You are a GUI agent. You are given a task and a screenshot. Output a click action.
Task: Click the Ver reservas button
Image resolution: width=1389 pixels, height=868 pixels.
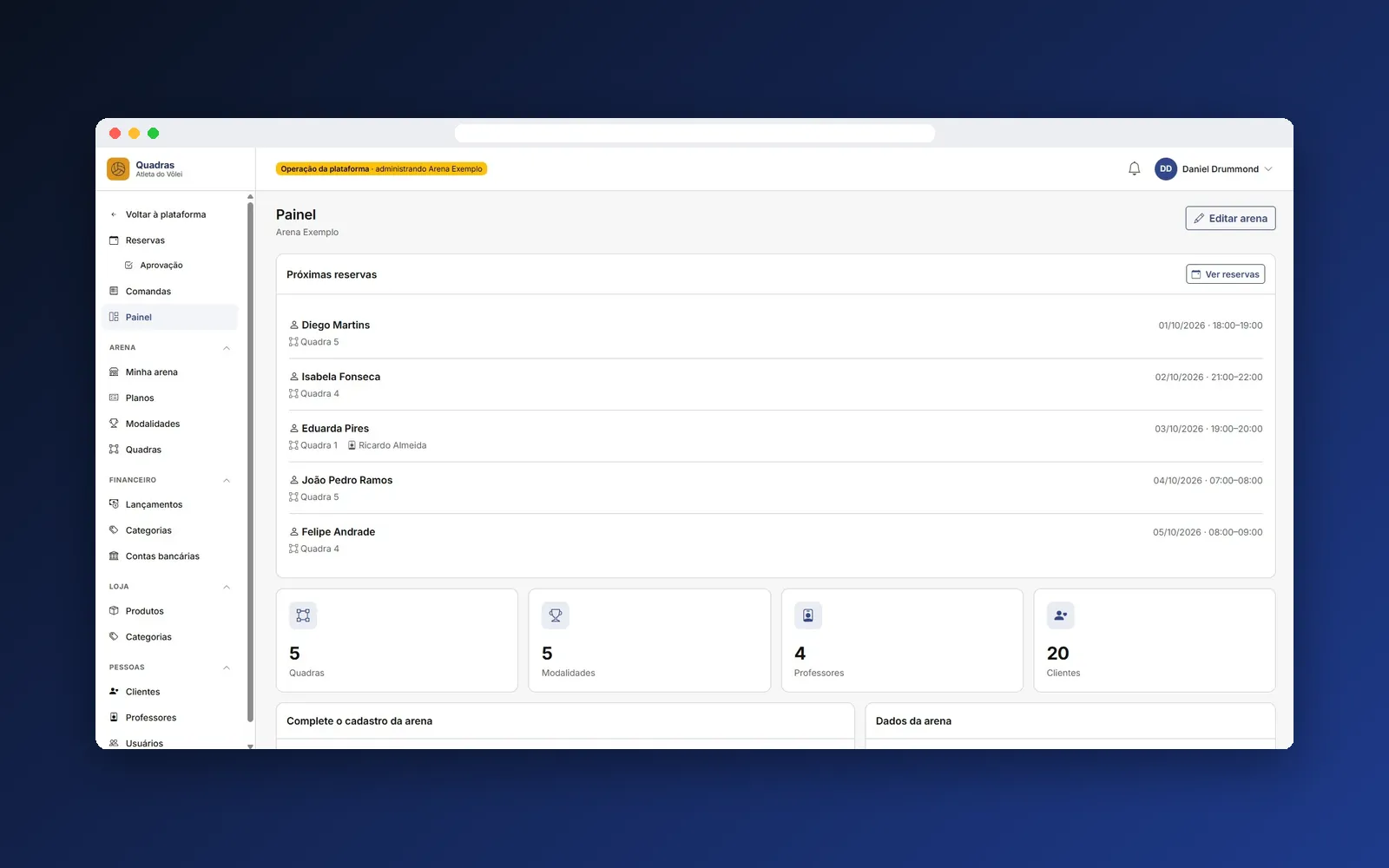click(x=1225, y=274)
